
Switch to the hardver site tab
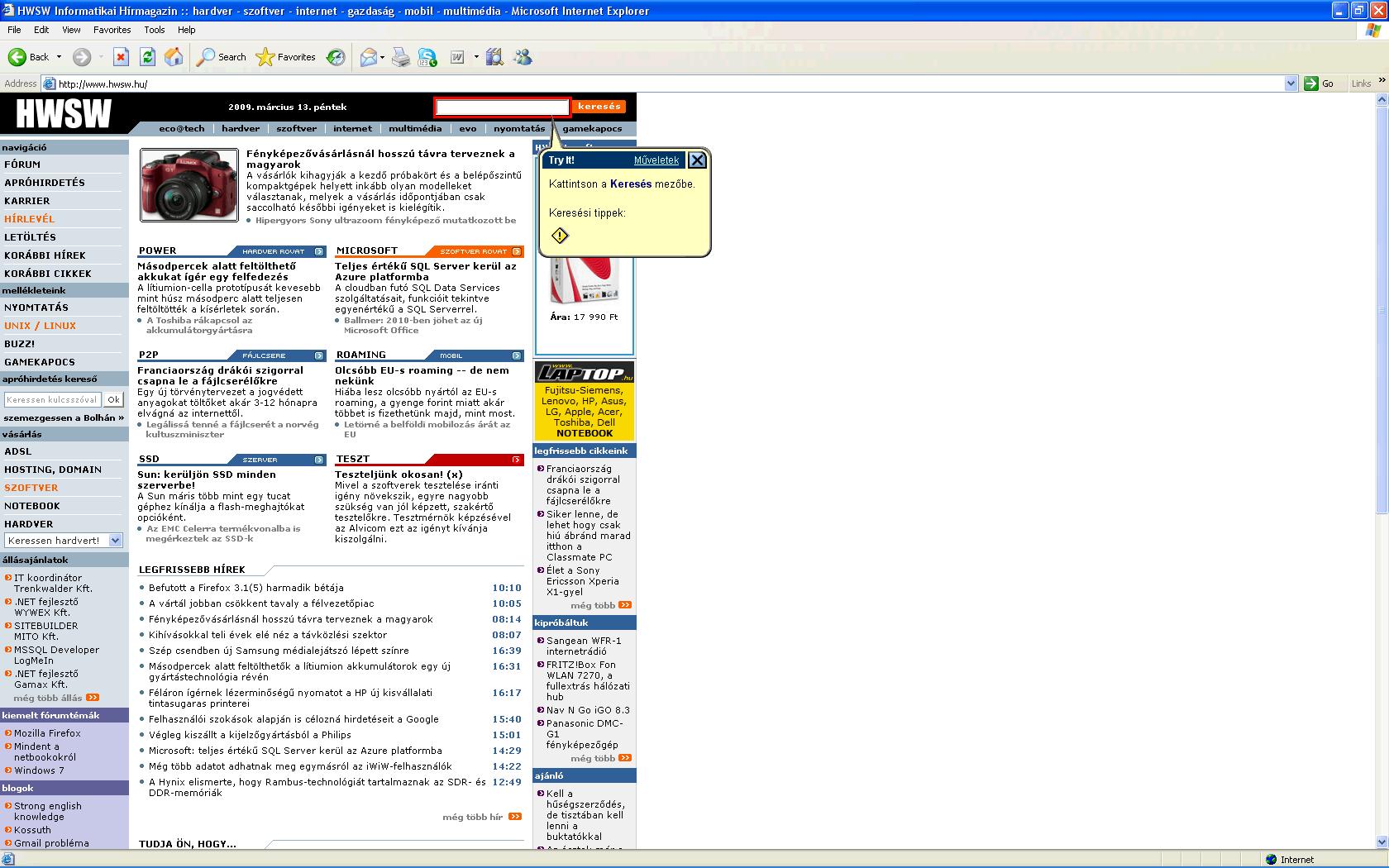coord(241,128)
